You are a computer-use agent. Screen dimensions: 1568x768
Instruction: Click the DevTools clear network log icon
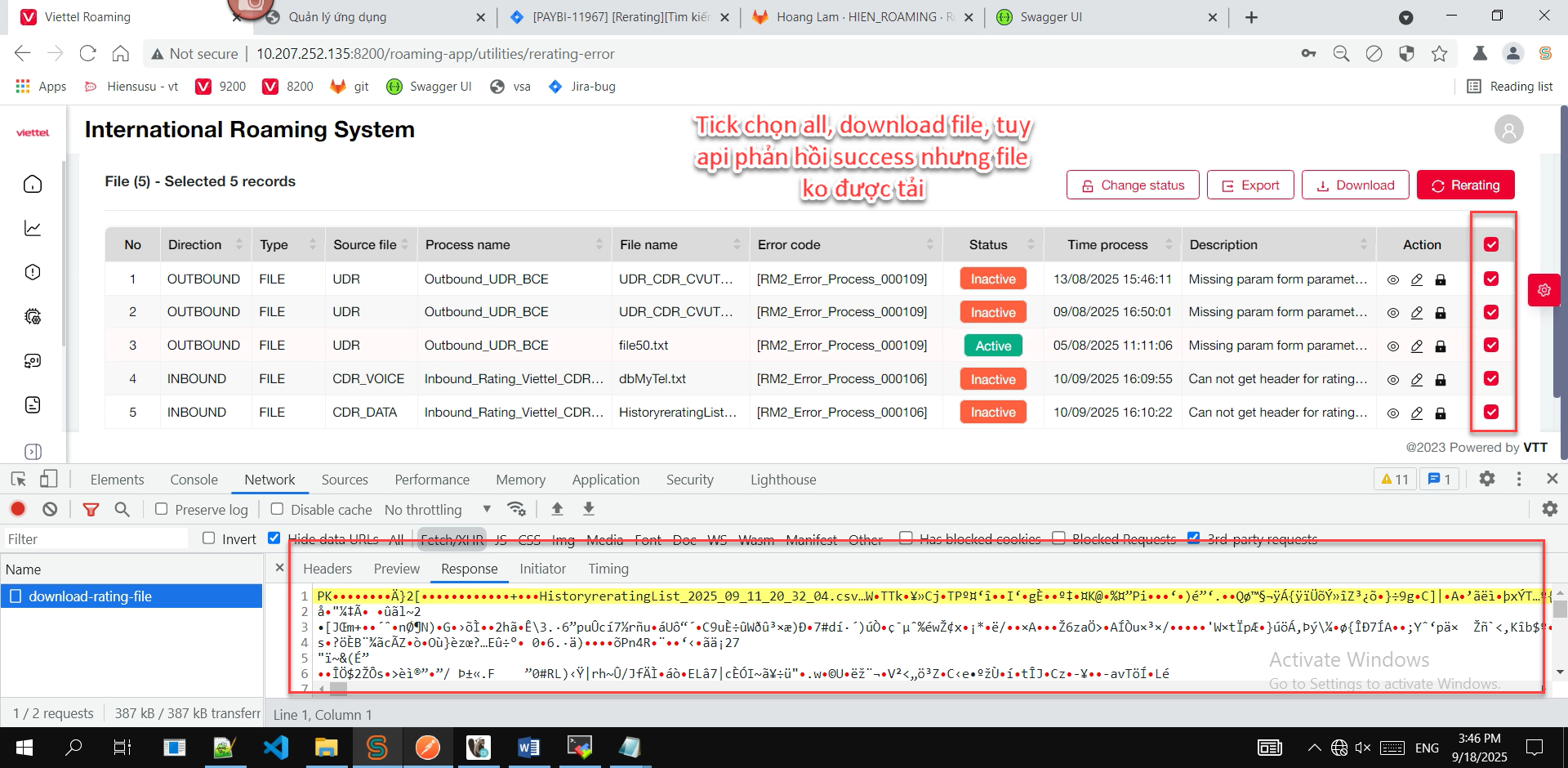pyautogui.click(x=50, y=509)
